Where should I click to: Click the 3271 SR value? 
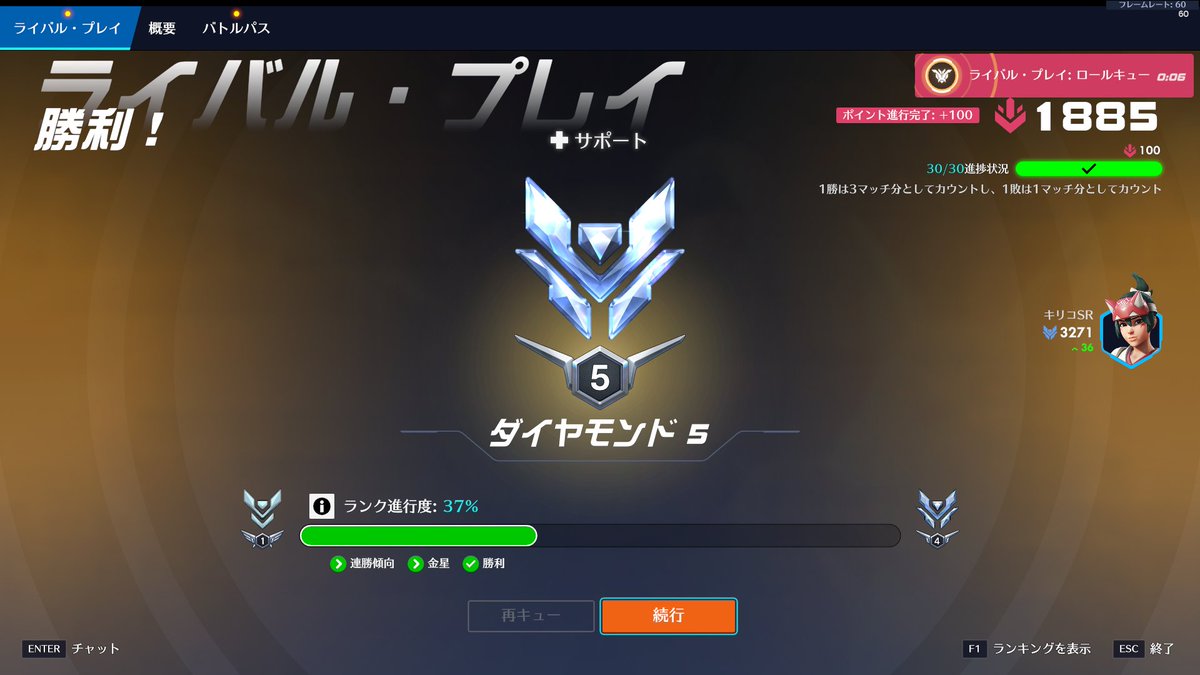1076,332
